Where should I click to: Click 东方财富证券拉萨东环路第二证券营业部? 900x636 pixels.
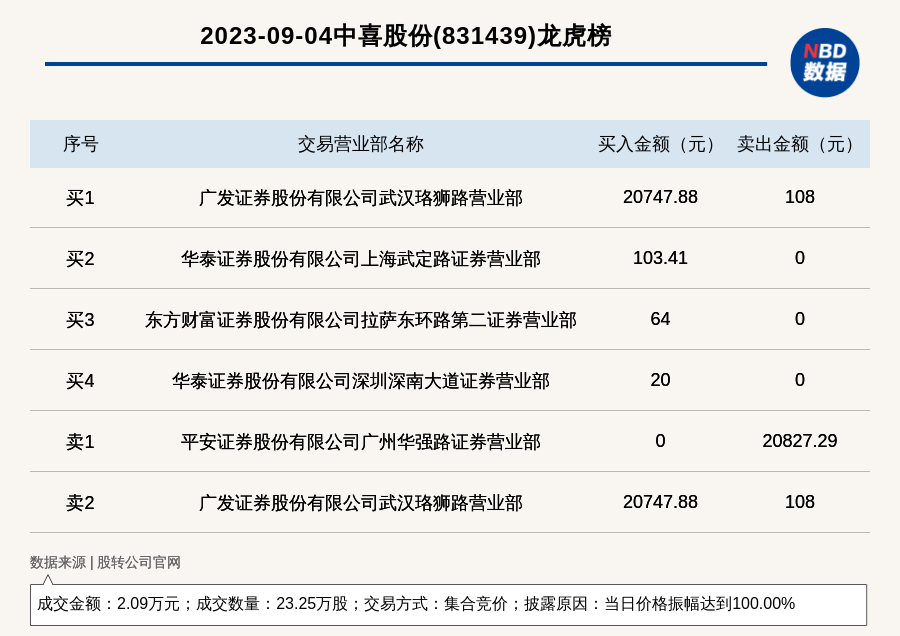(360, 320)
